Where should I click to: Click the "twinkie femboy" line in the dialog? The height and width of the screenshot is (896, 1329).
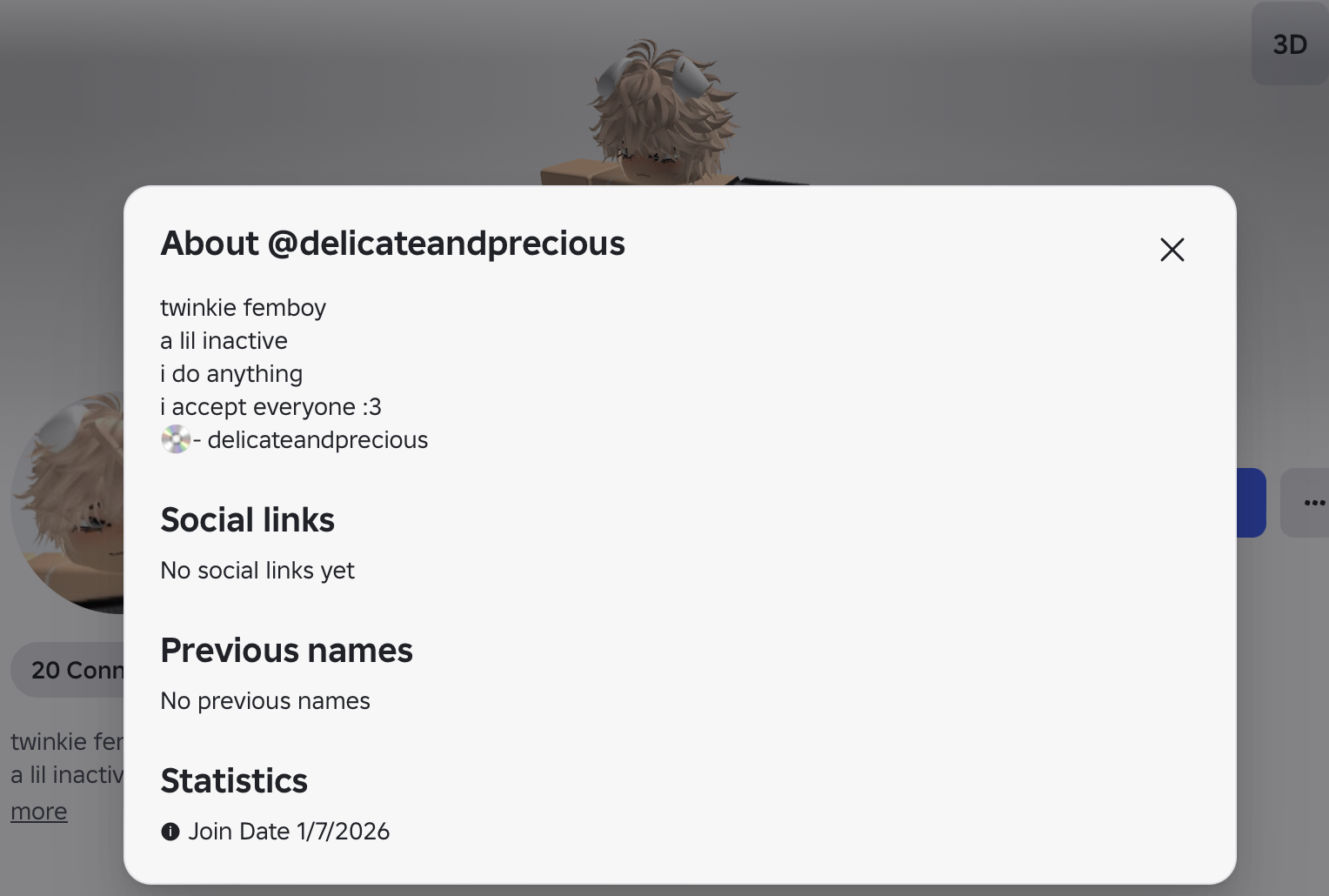tap(243, 308)
